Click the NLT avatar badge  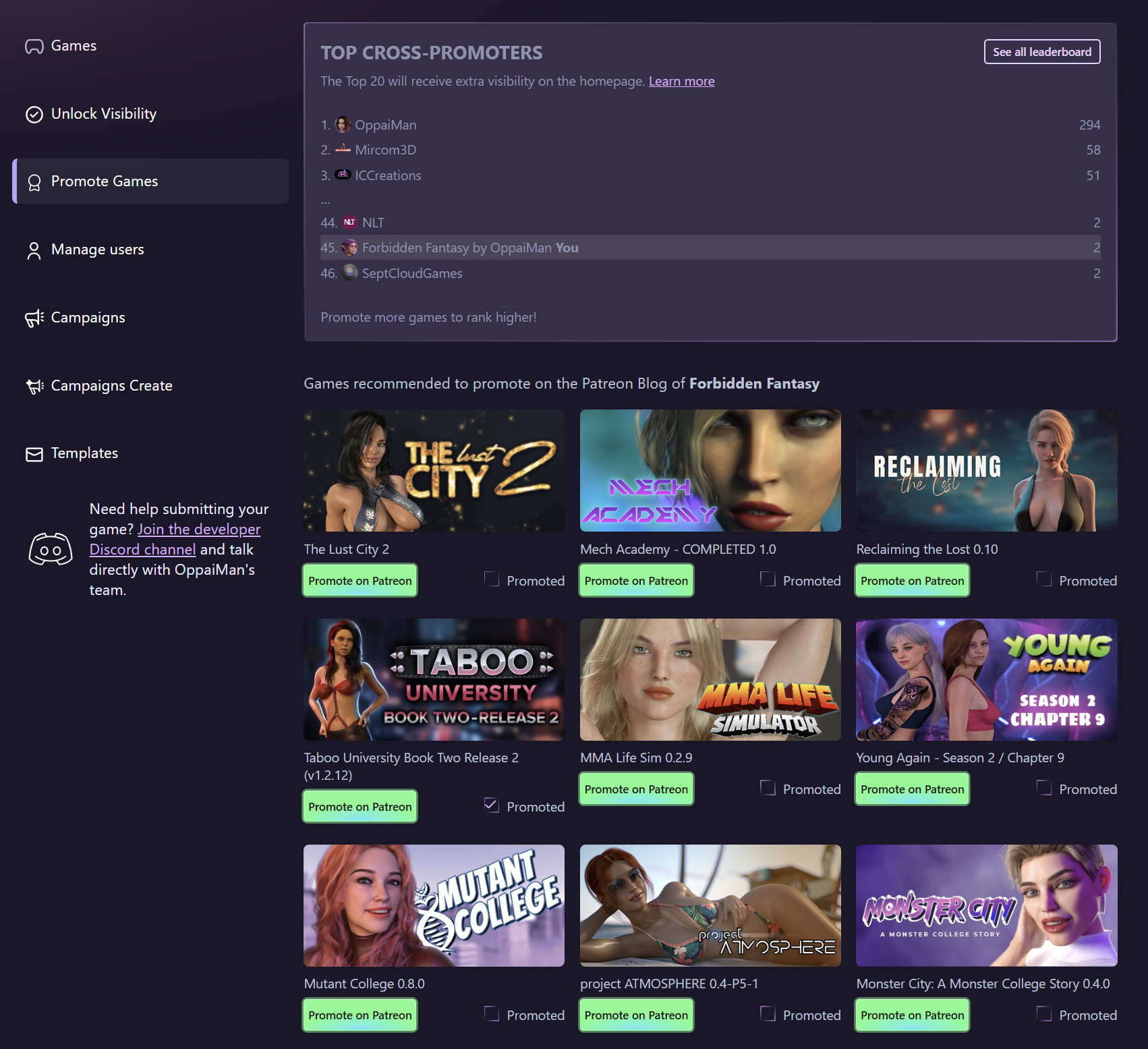(349, 222)
